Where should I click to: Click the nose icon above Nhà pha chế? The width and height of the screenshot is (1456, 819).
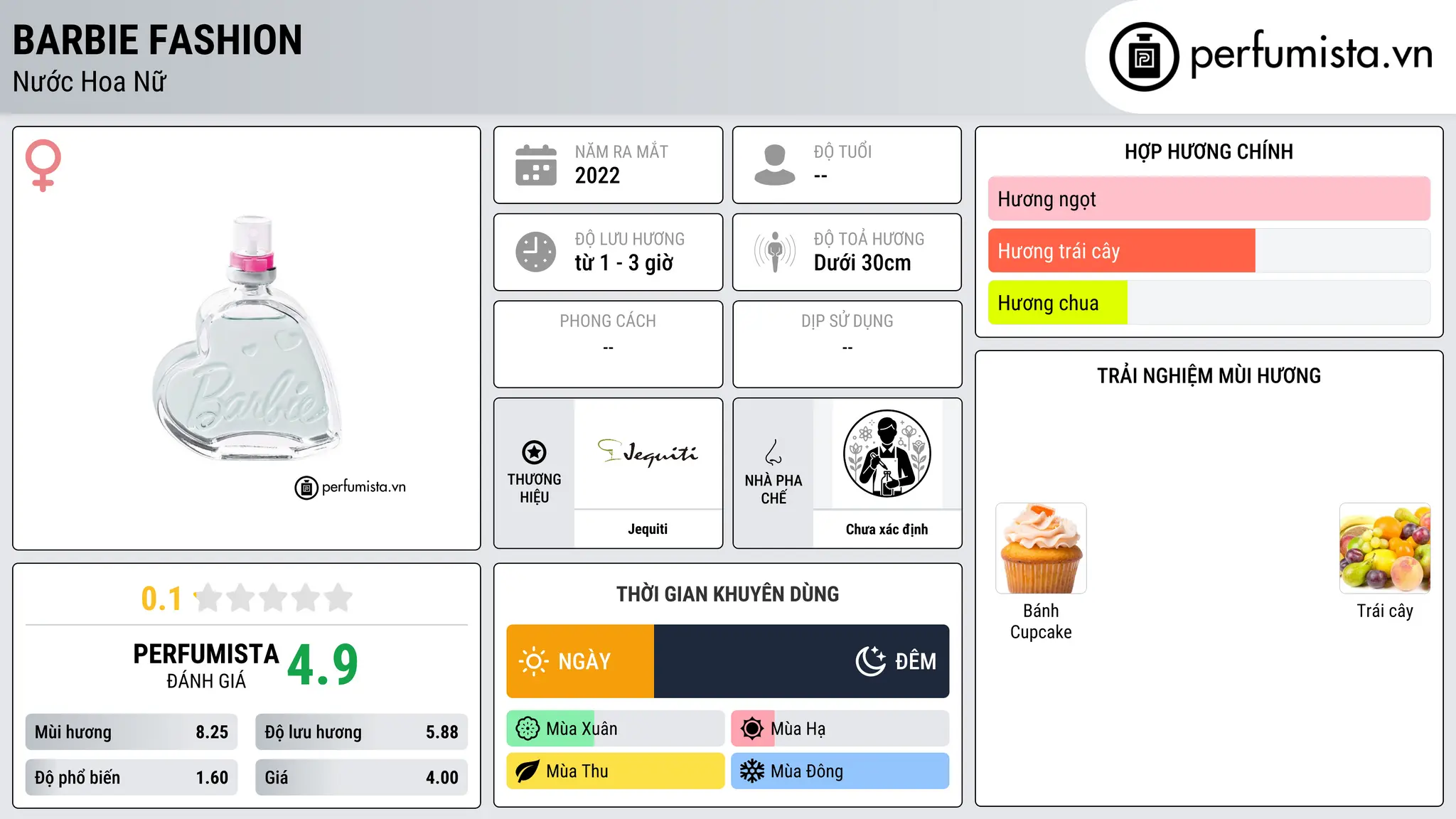pyautogui.click(x=773, y=452)
